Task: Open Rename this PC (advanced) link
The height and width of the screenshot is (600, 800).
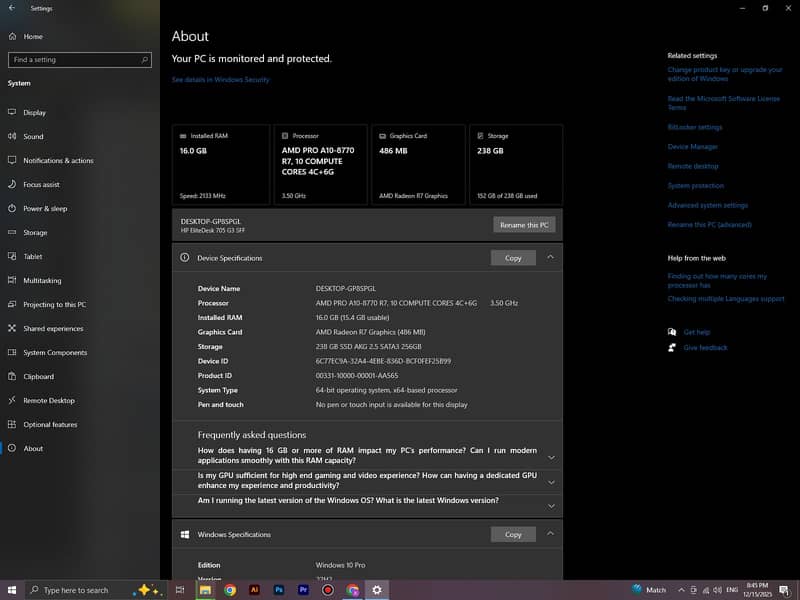Action: tap(709, 224)
